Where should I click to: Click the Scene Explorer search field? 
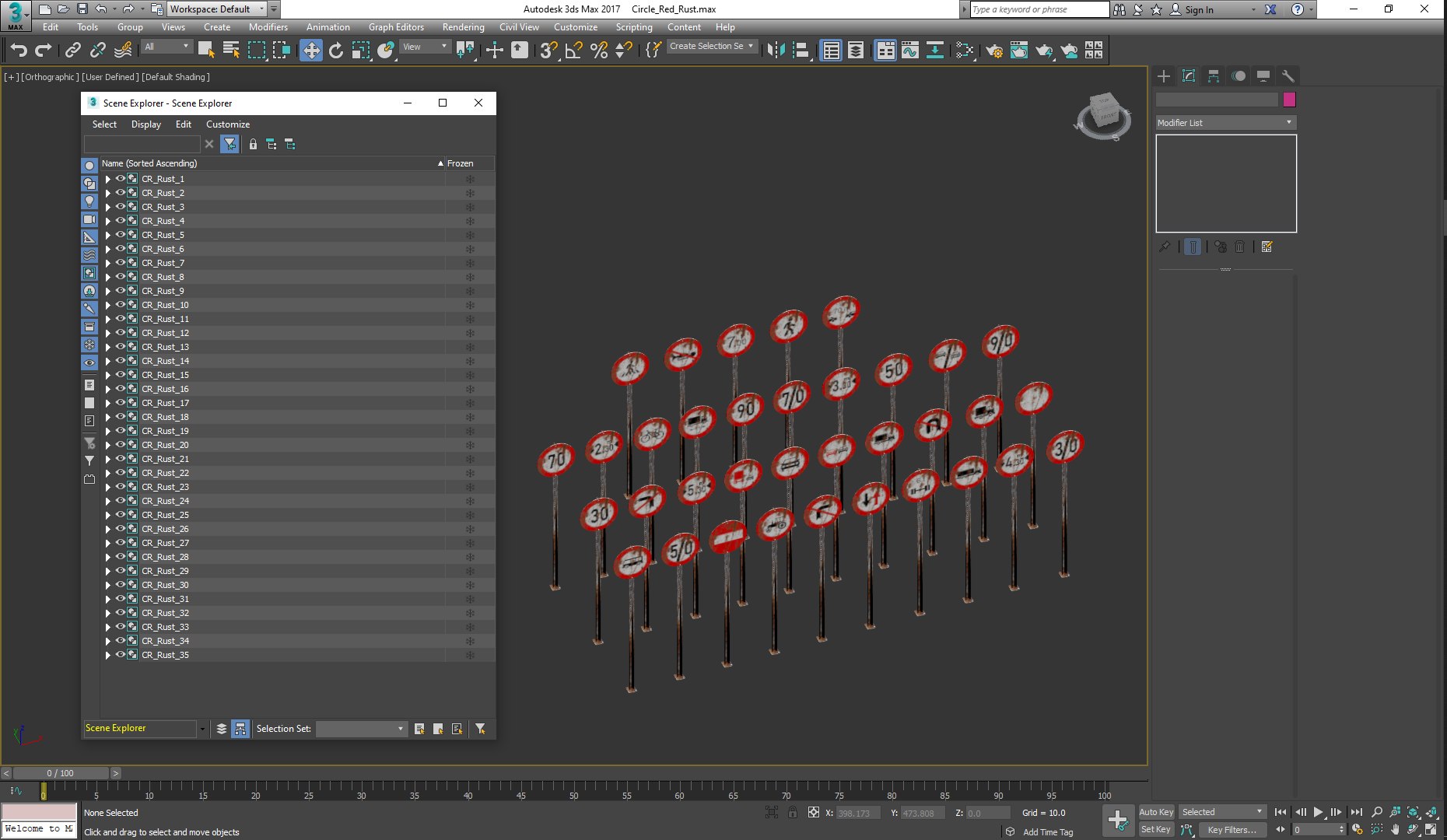(142, 144)
